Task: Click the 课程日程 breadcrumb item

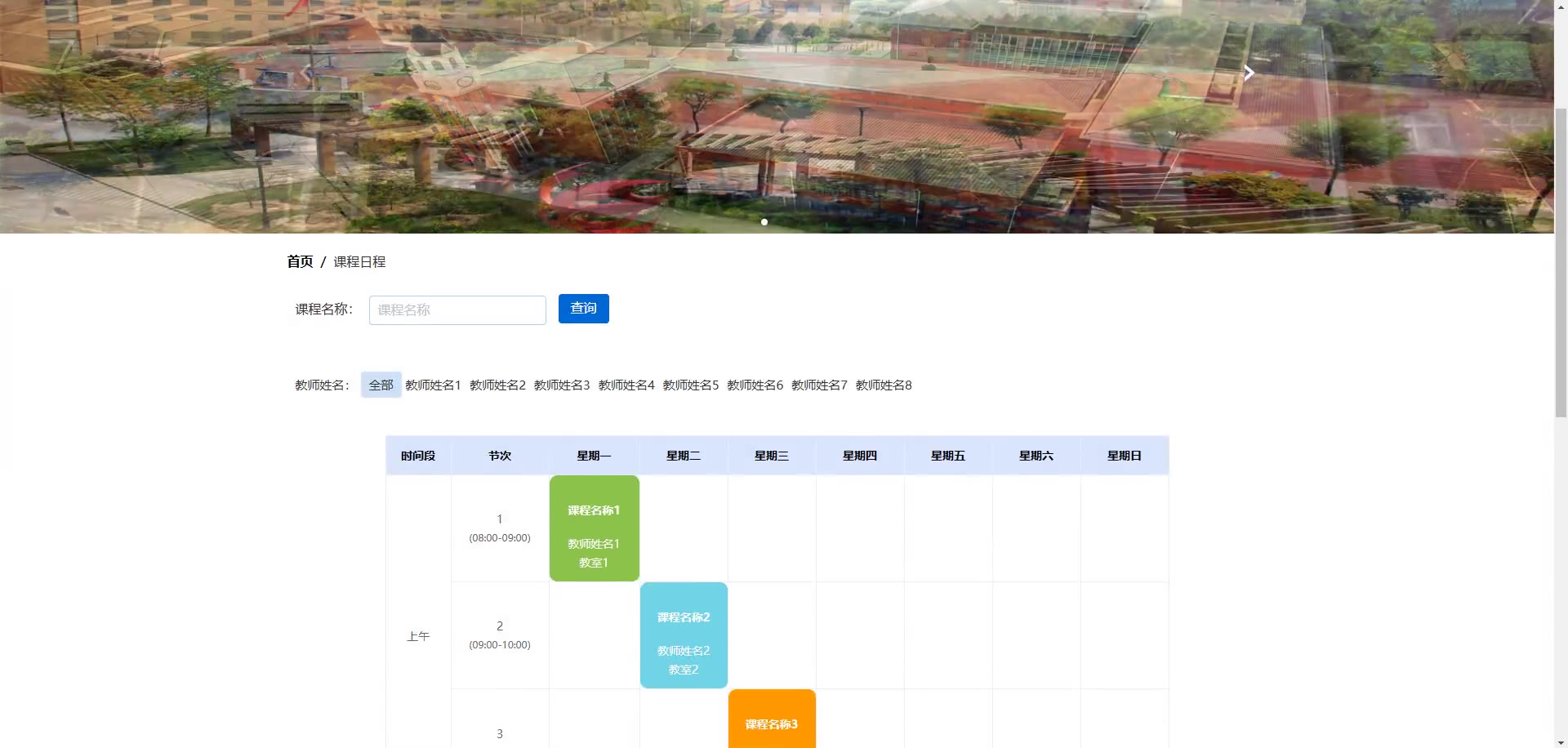Action: click(x=359, y=261)
